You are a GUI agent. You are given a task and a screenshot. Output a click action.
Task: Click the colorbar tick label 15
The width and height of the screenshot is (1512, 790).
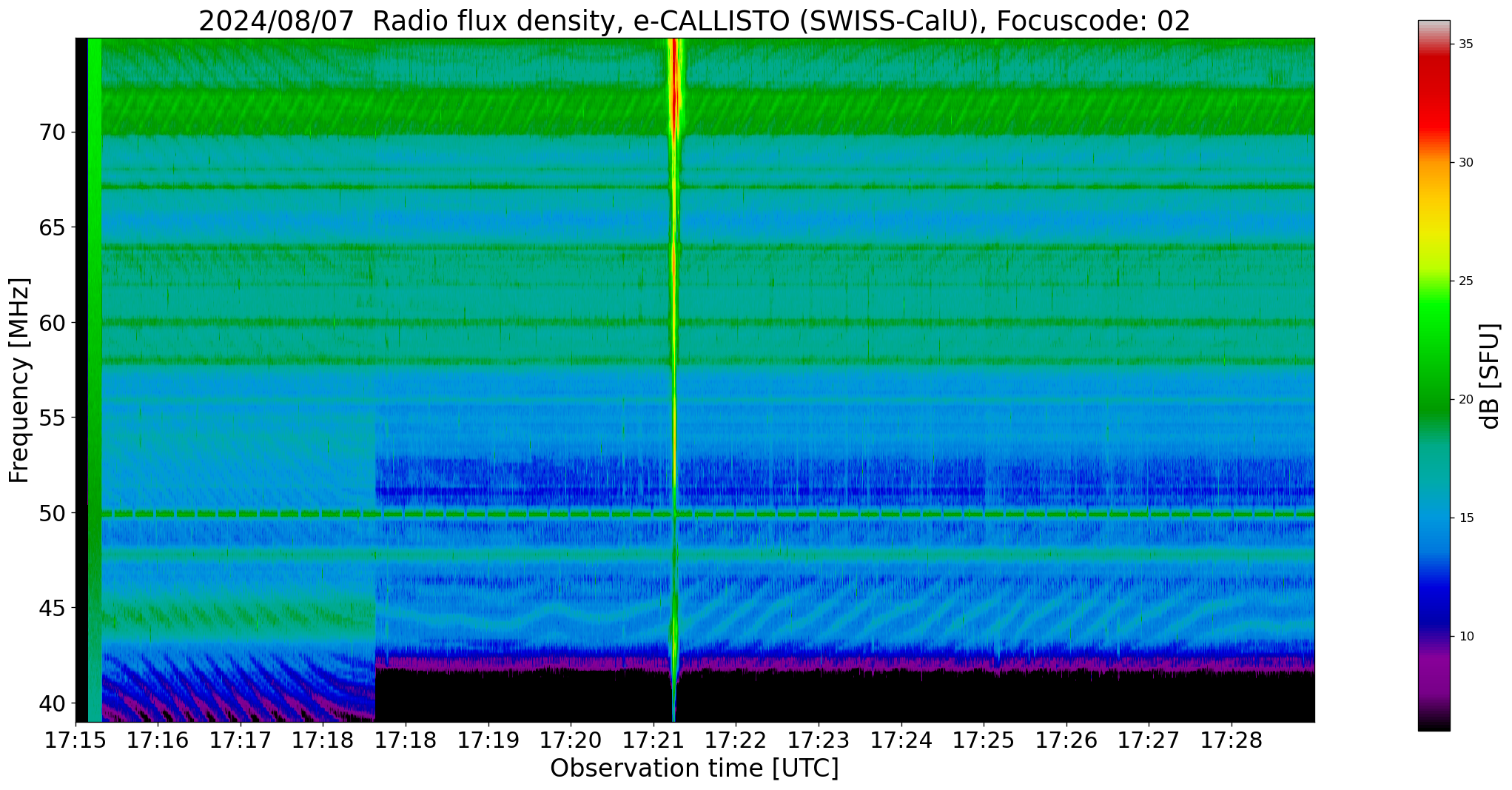point(1466,518)
